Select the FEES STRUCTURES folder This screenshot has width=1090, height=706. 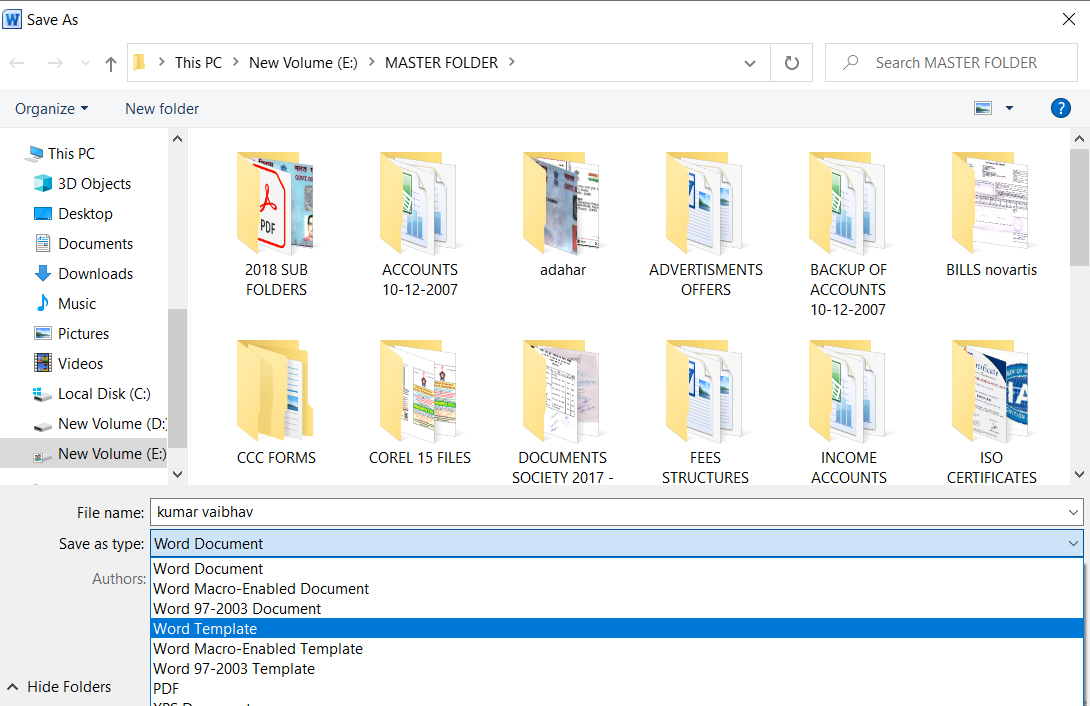706,411
